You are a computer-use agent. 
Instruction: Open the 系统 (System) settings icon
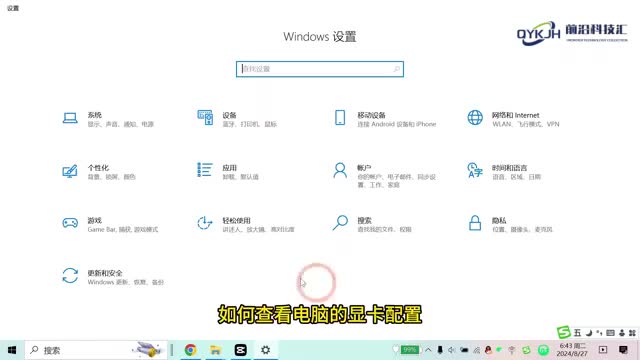(70, 118)
